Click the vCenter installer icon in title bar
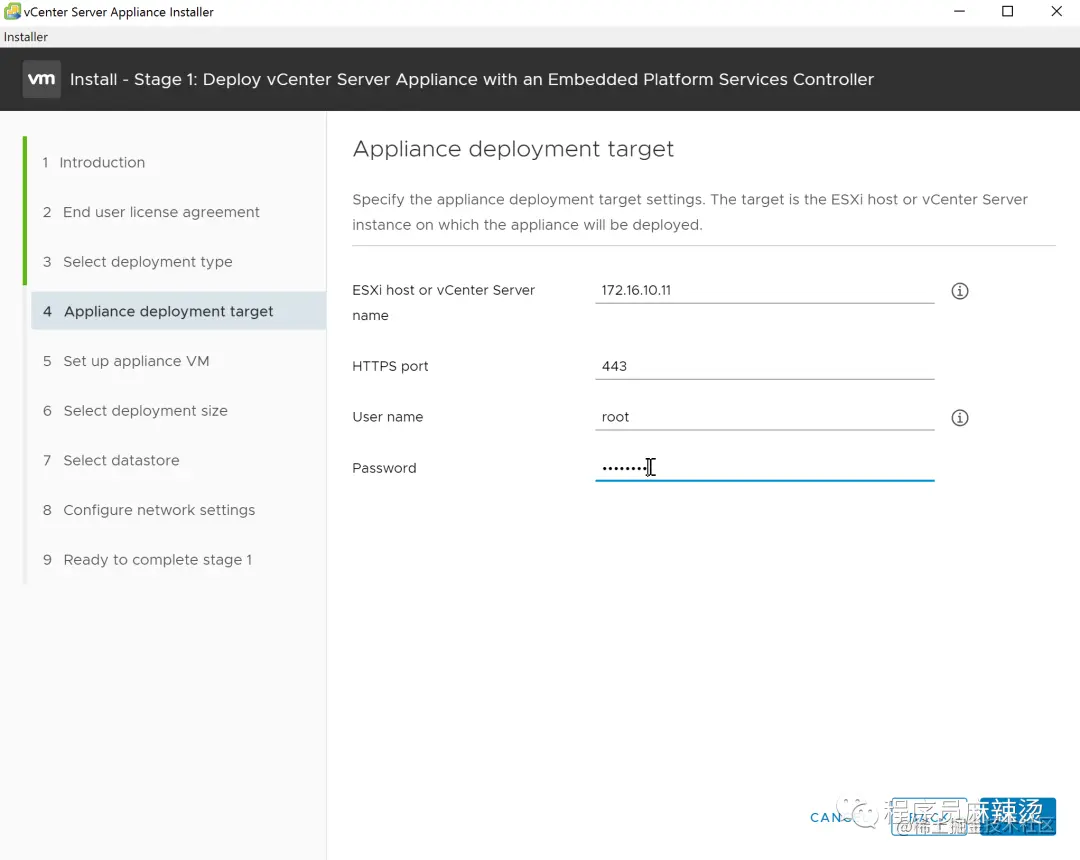The height and width of the screenshot is (860, 1080). click(x=12, y=12)
